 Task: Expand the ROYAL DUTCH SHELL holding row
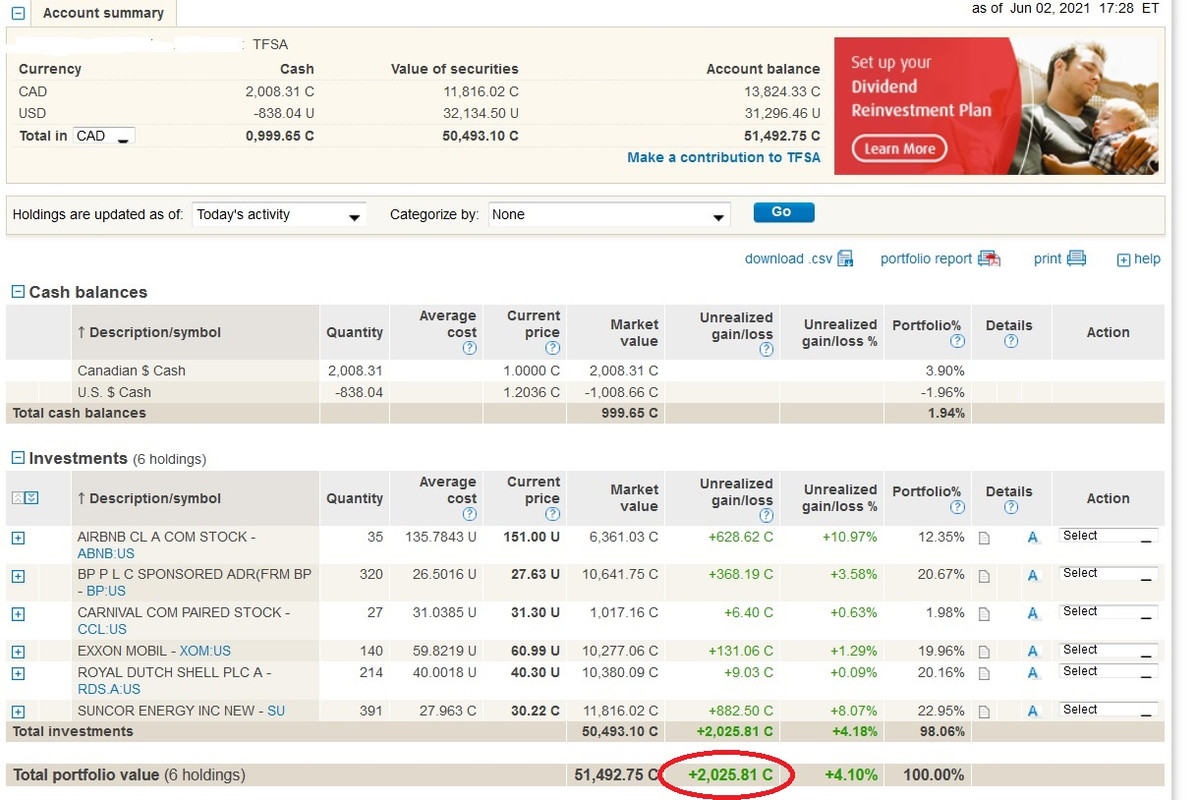[x=18, y=674]
